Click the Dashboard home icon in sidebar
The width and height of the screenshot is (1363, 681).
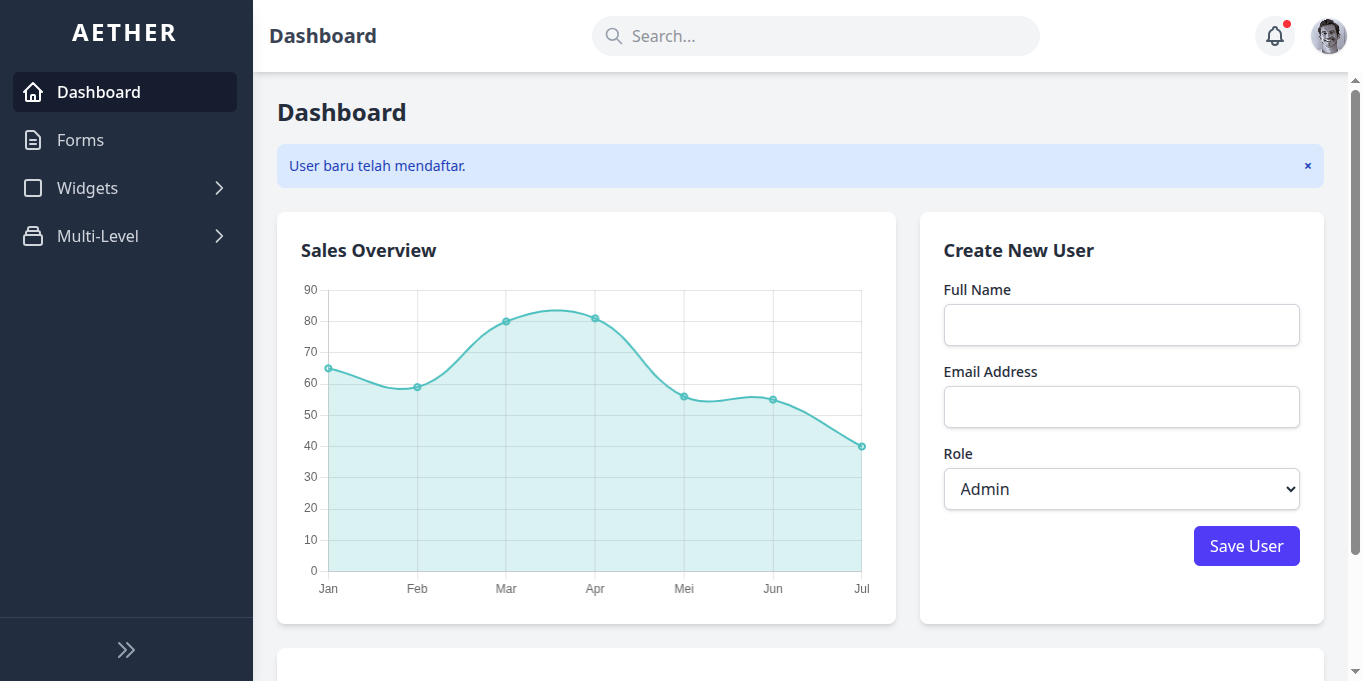[x=33, y=92]
